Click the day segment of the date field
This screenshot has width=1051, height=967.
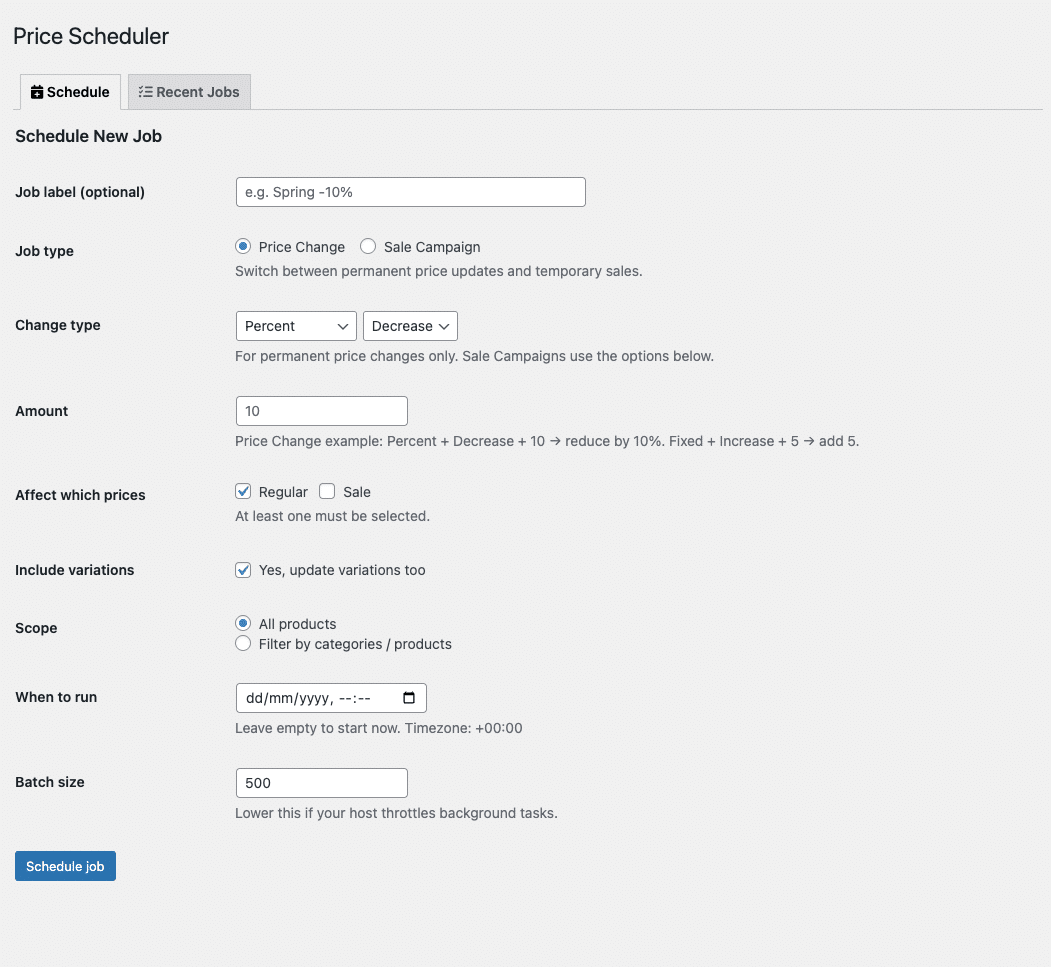[x=254, y=698]
